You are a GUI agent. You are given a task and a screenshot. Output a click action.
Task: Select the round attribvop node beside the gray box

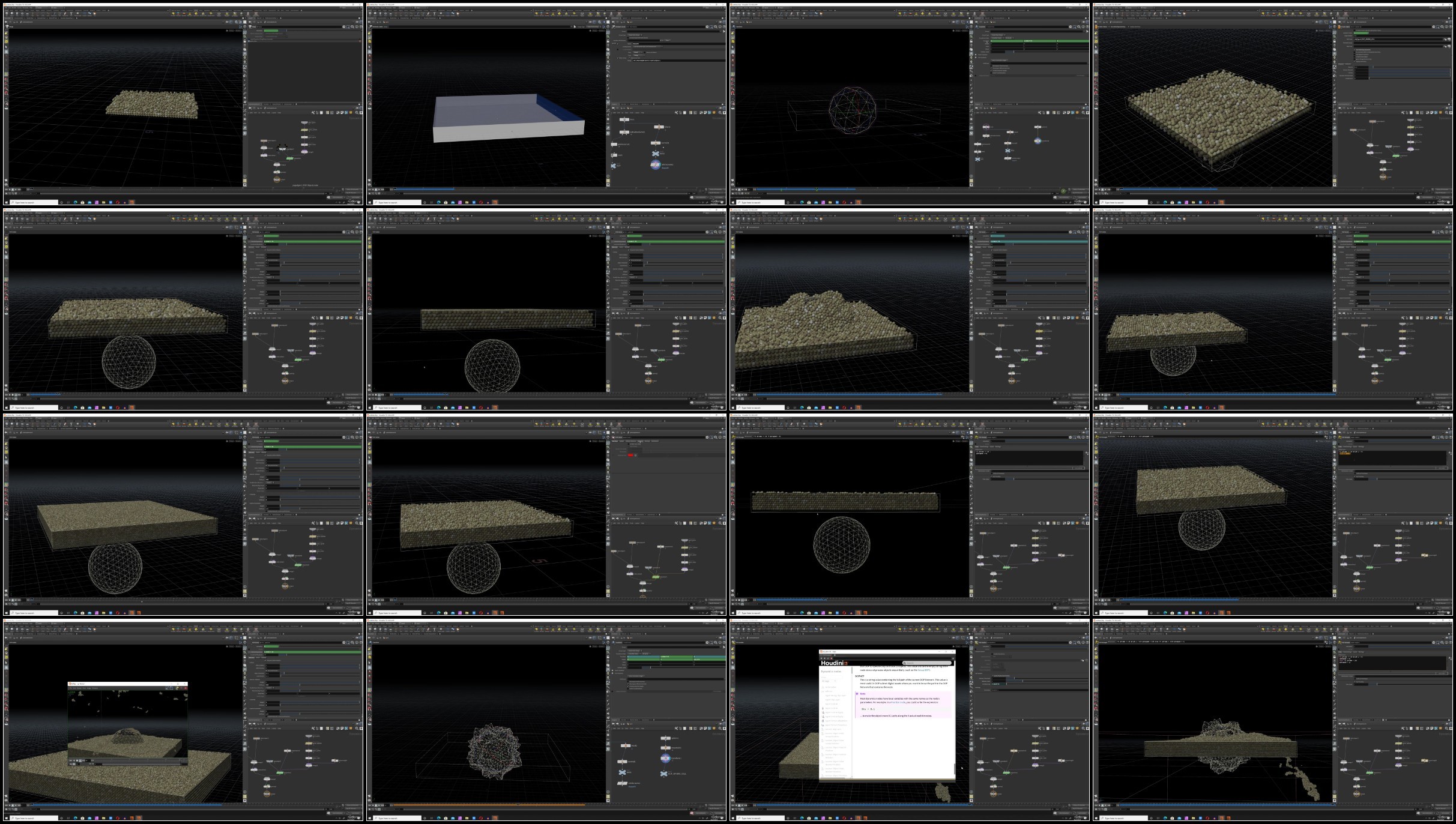[656, 164]
